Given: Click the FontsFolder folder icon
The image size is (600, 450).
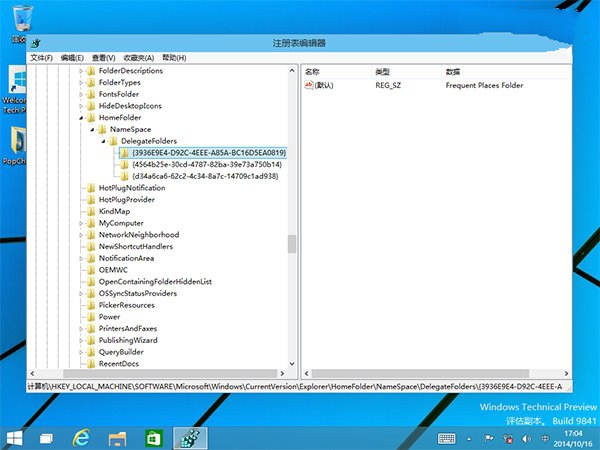Looking at the screenshot, I should pyautogui.click(x=91, y=94).
